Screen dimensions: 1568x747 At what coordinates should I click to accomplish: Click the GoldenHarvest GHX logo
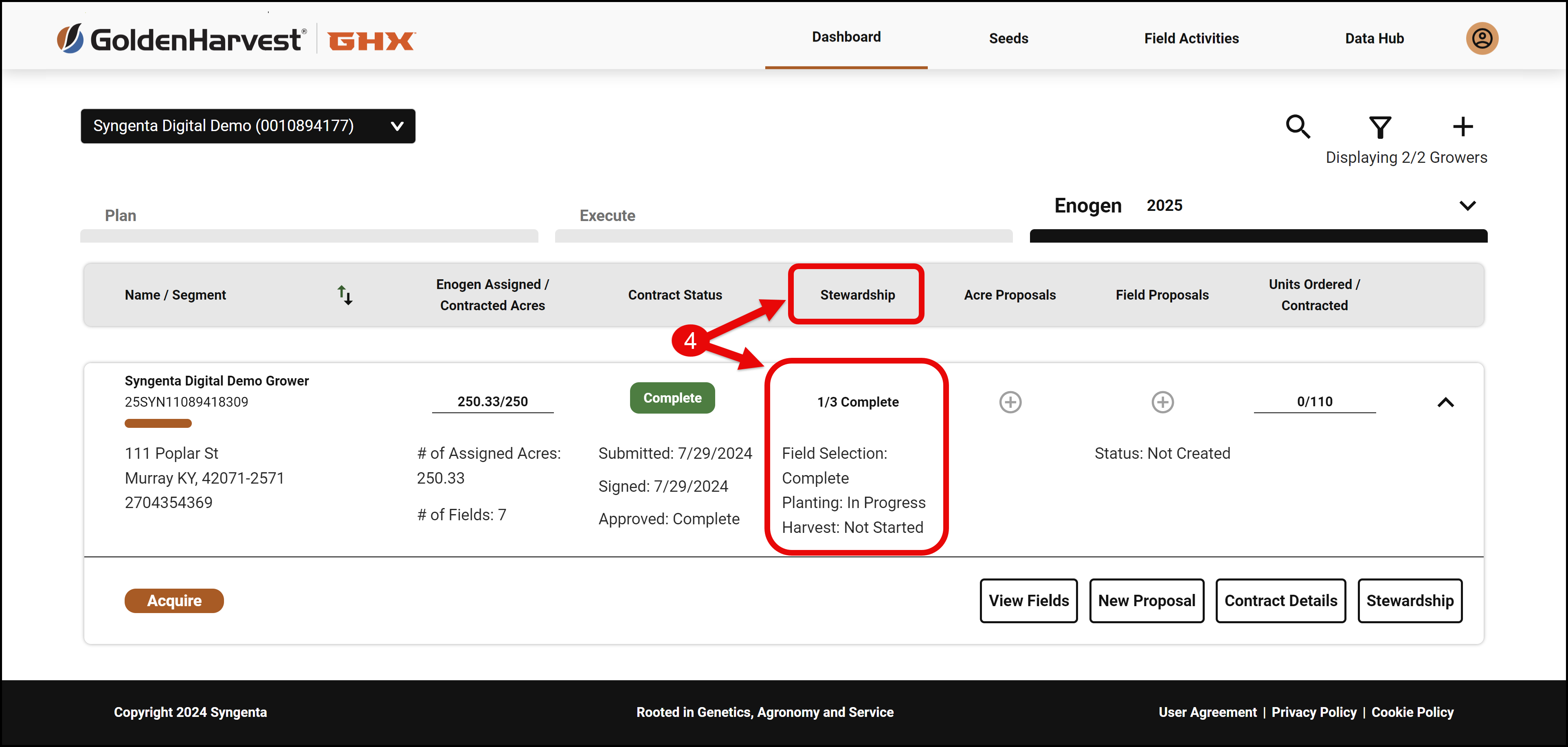coord(236,39)
